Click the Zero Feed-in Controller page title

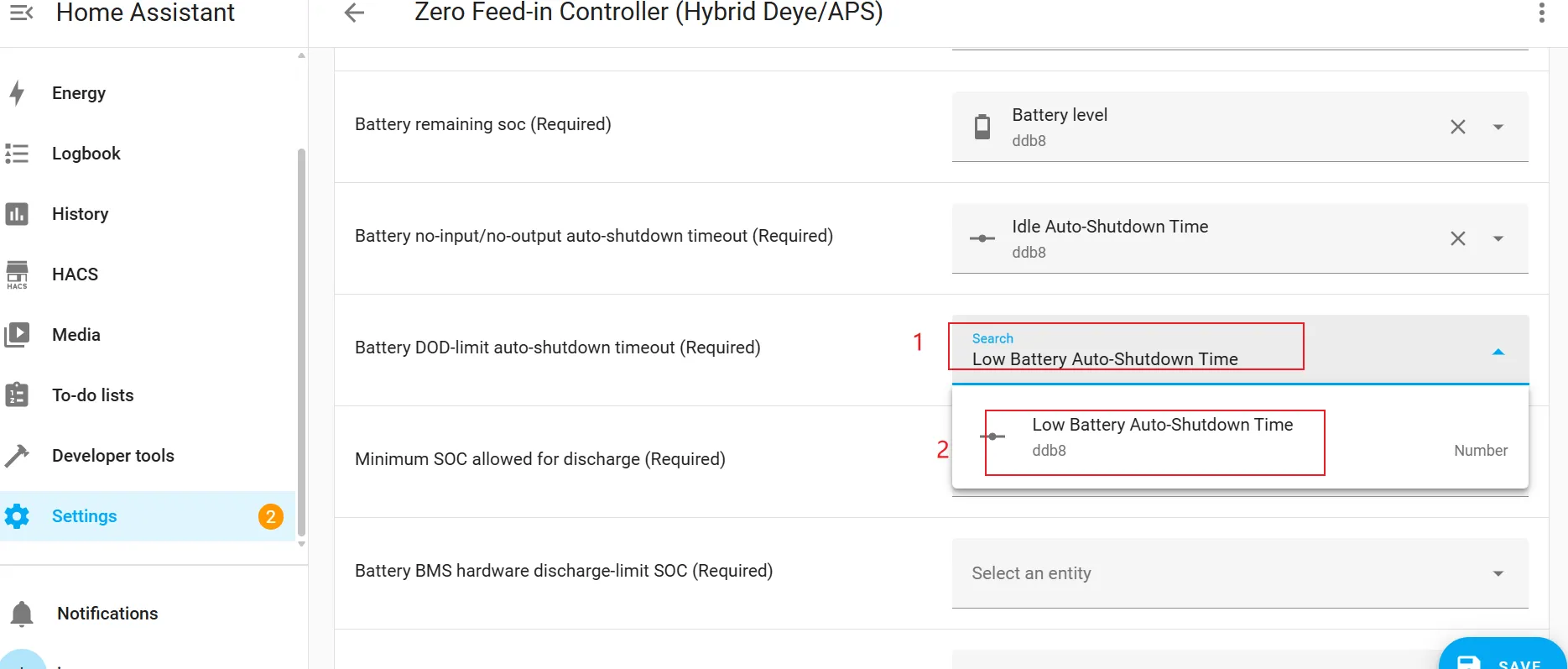click(649, 13)
